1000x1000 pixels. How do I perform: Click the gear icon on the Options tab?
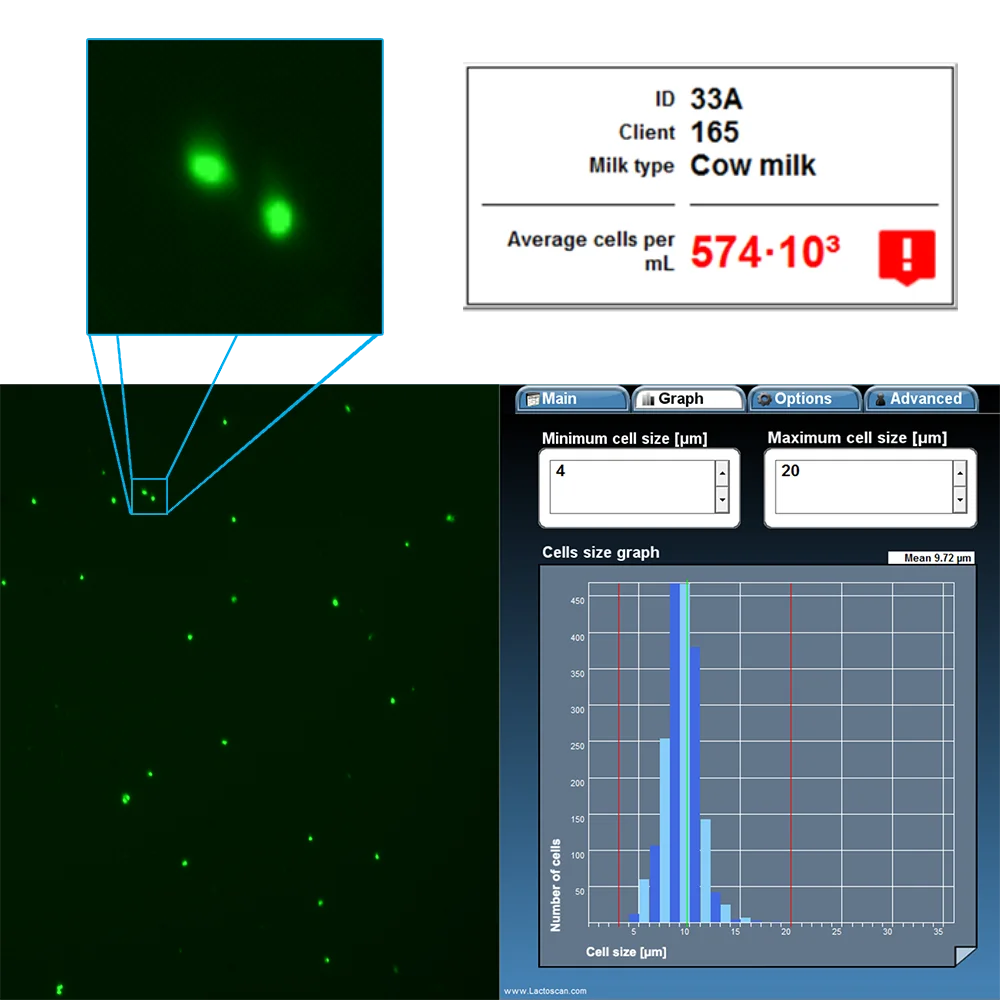click(767, 399)
